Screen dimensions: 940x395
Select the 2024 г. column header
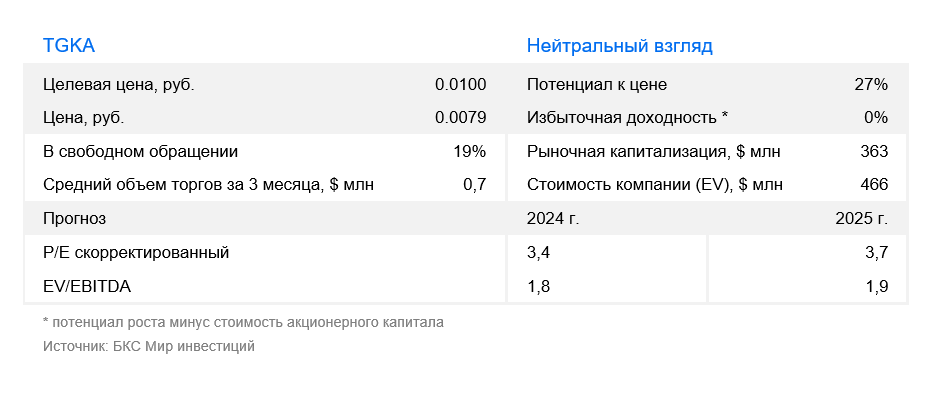pyautogui.click(x=553, y=219)
